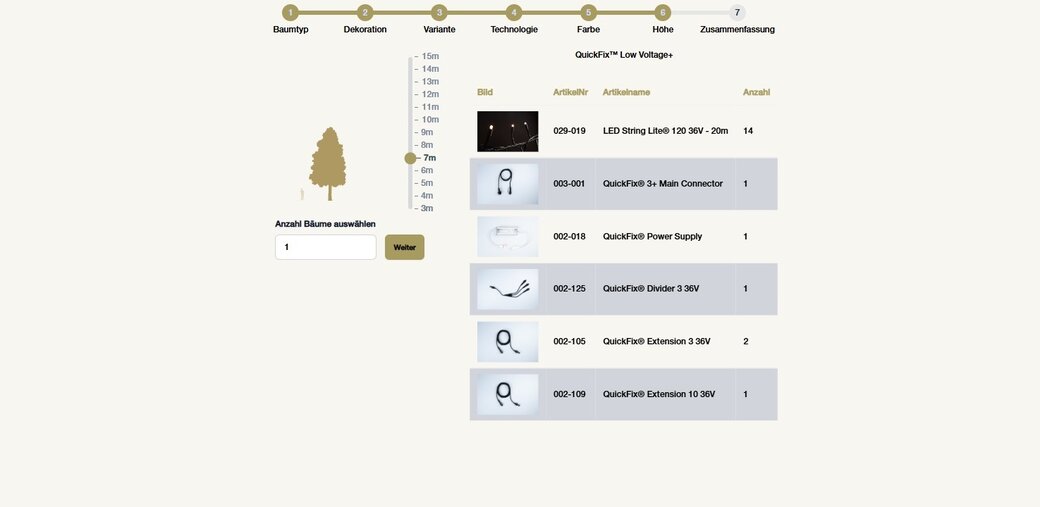Jump to step 5 Farbe
The width and height of the screenshot is (1040, 507).
[588, 13]
